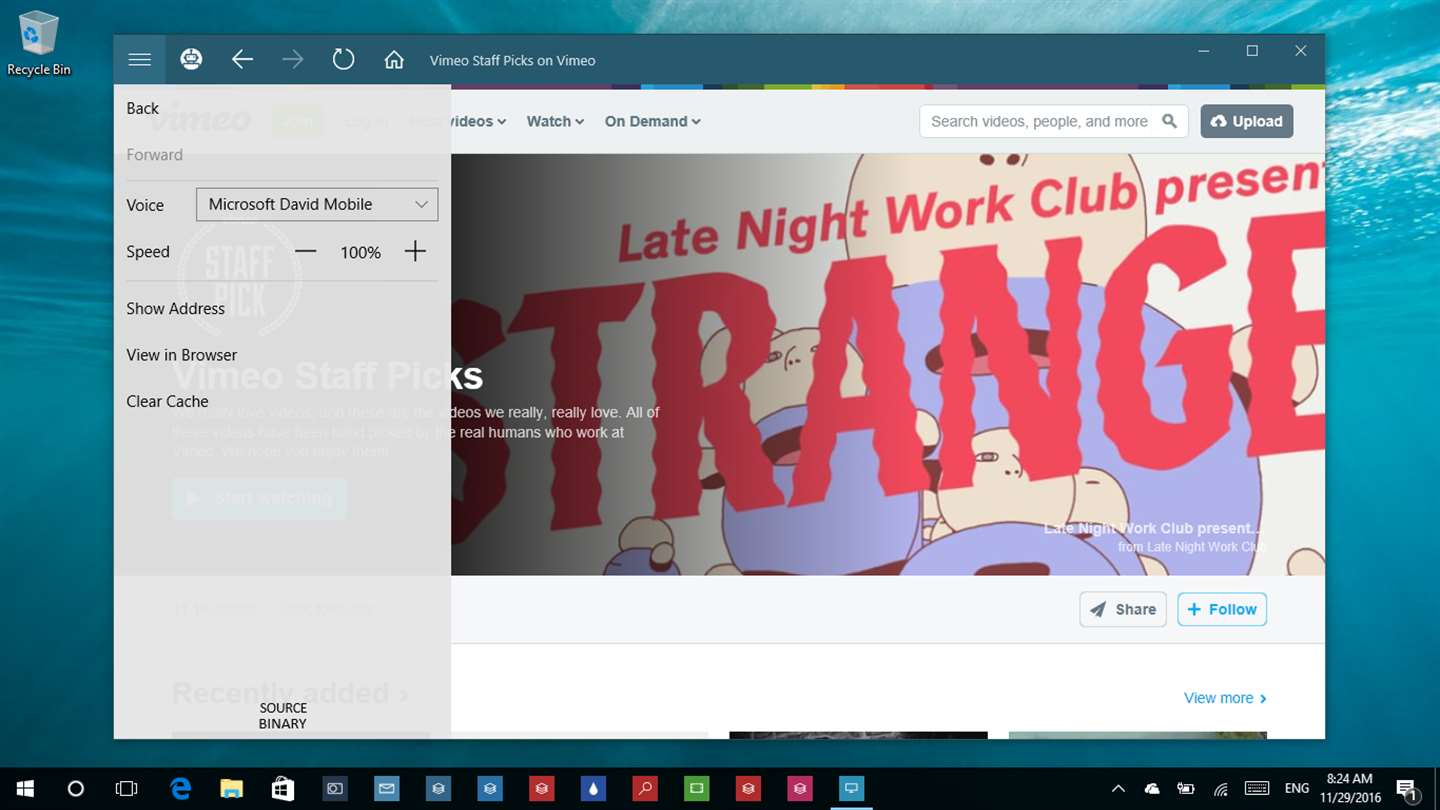The image size is (1440, 810).
Task: Open the Windows Start menu
Action: (24, 789)
